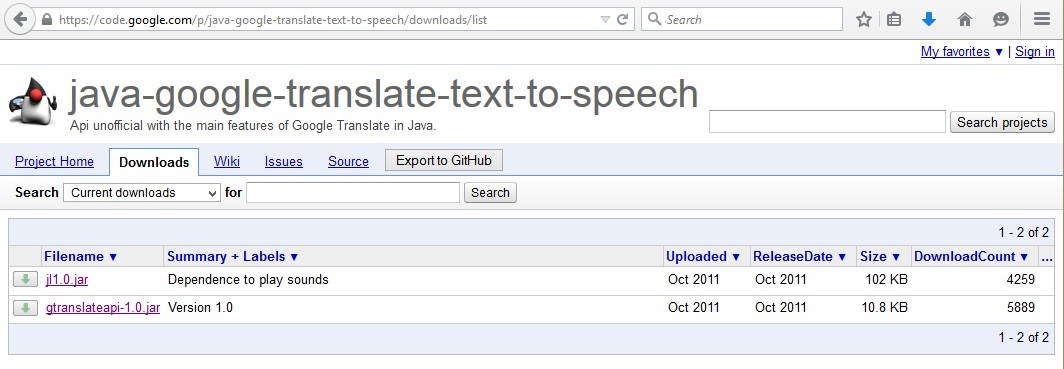Open the chat smiley icon in toolbar
The width and height of the screenshot is (1064, 369).
pyautogui.click(x=1001, y=20)
